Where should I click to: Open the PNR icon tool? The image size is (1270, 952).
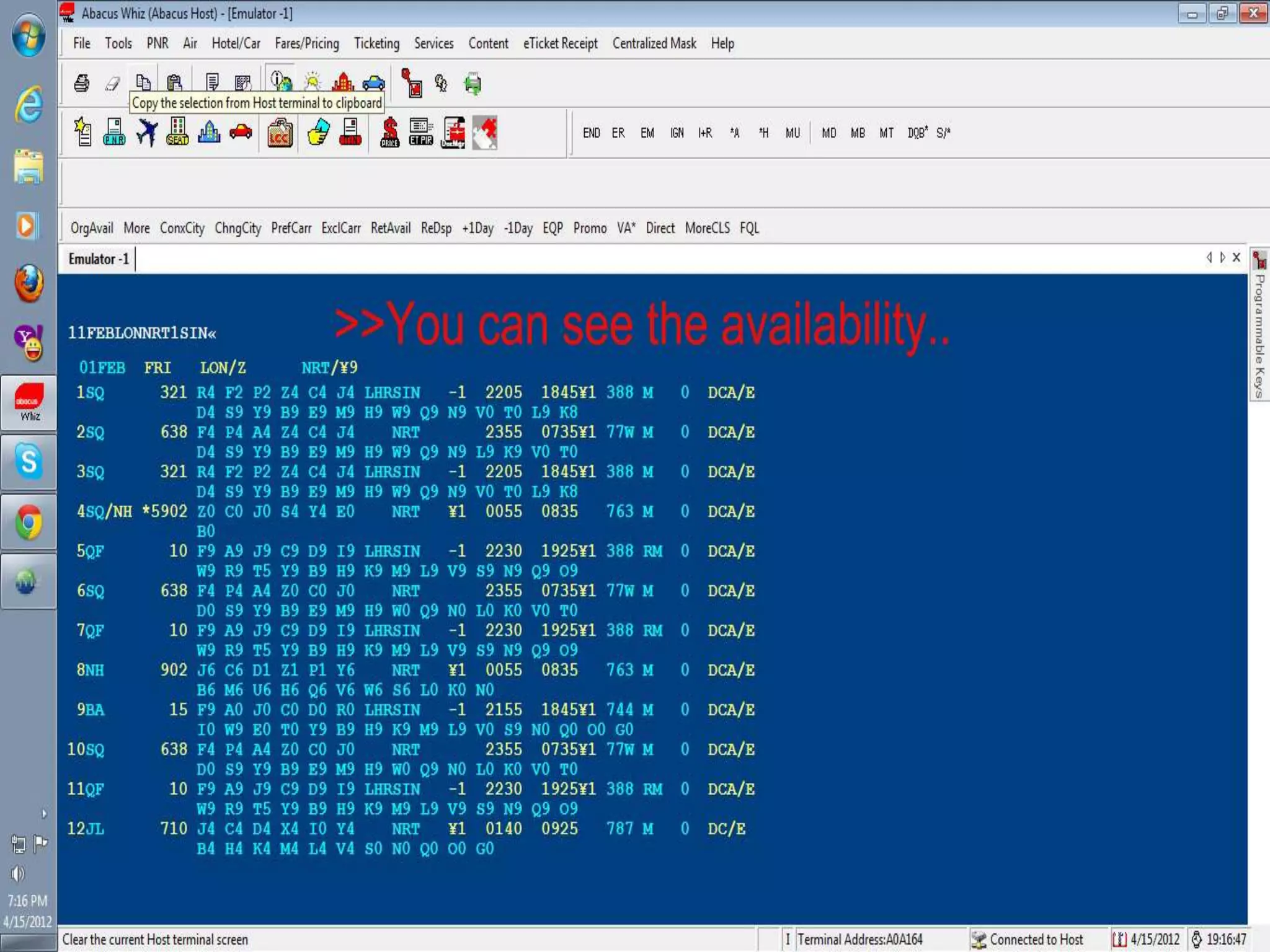114,132
